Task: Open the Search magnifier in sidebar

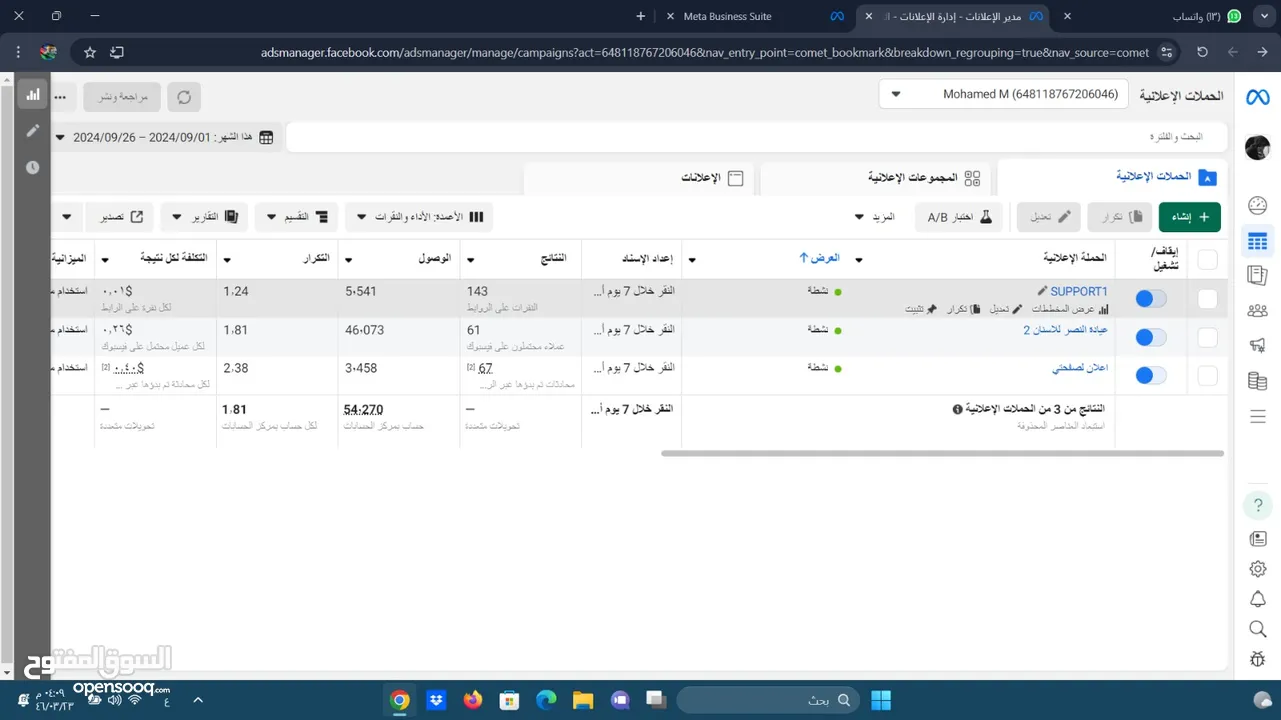Action: (x=1257, y=629)
